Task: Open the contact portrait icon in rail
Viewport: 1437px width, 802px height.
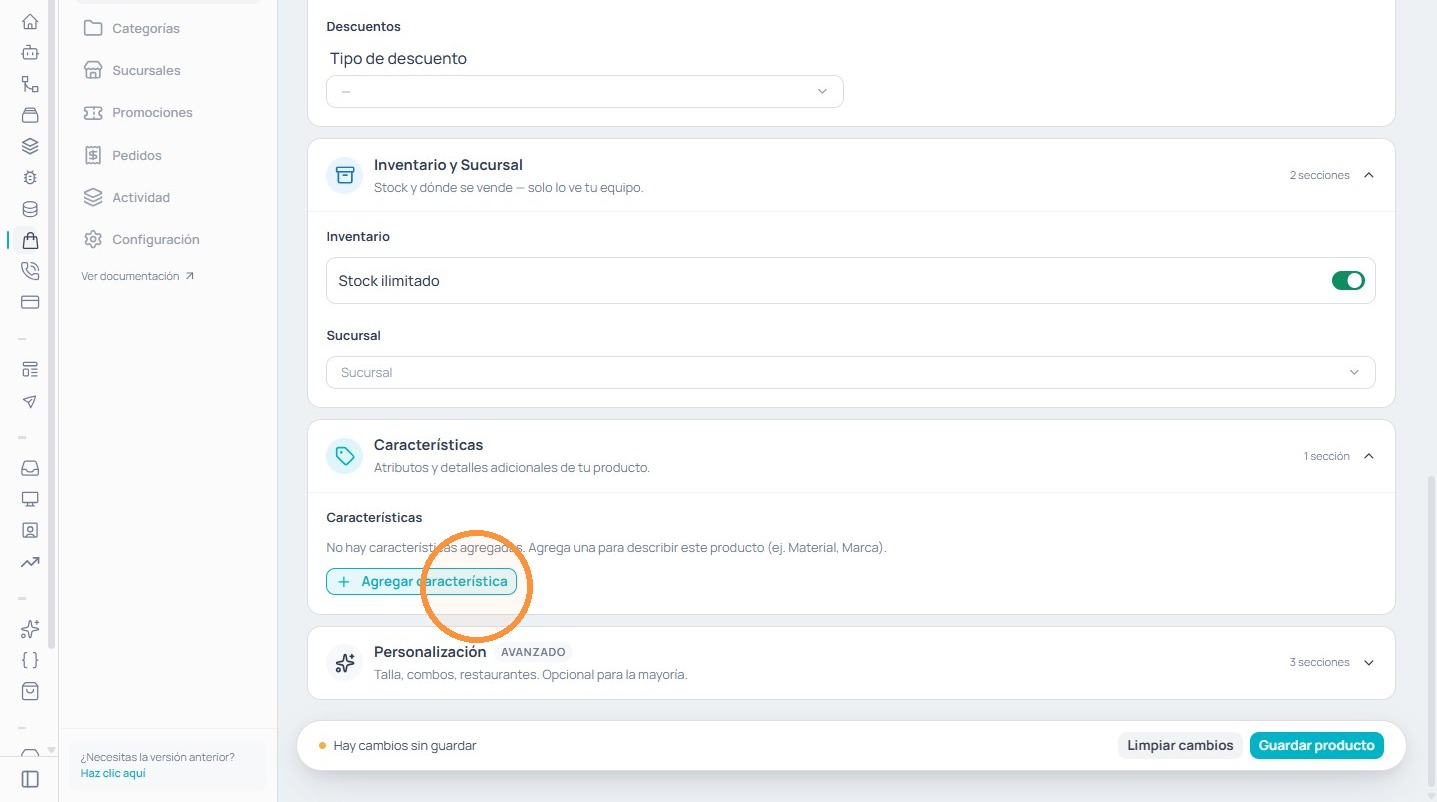Action: [30, 530]
